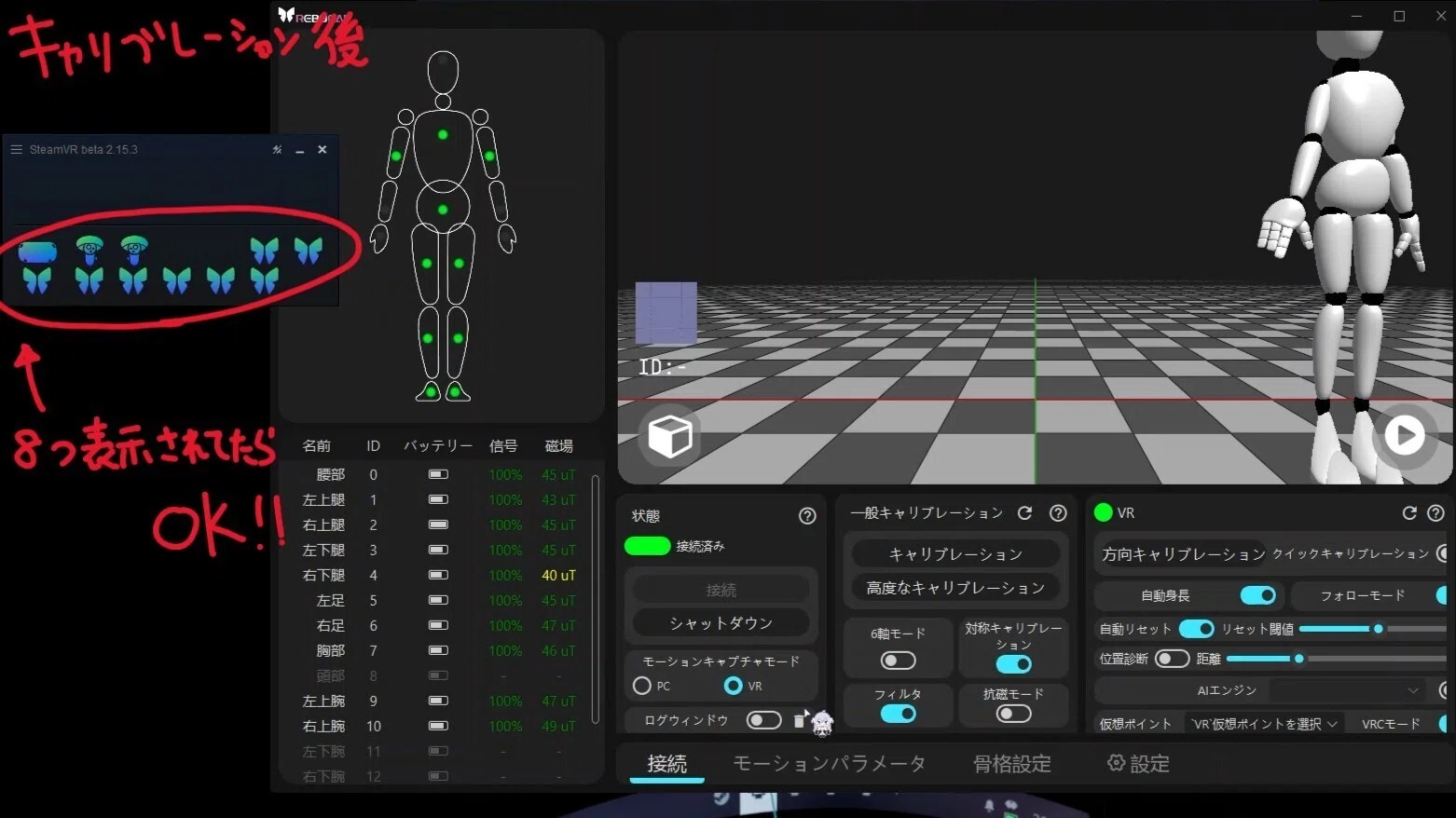Open the AIエンジン dropdown

coord(1348,690)
